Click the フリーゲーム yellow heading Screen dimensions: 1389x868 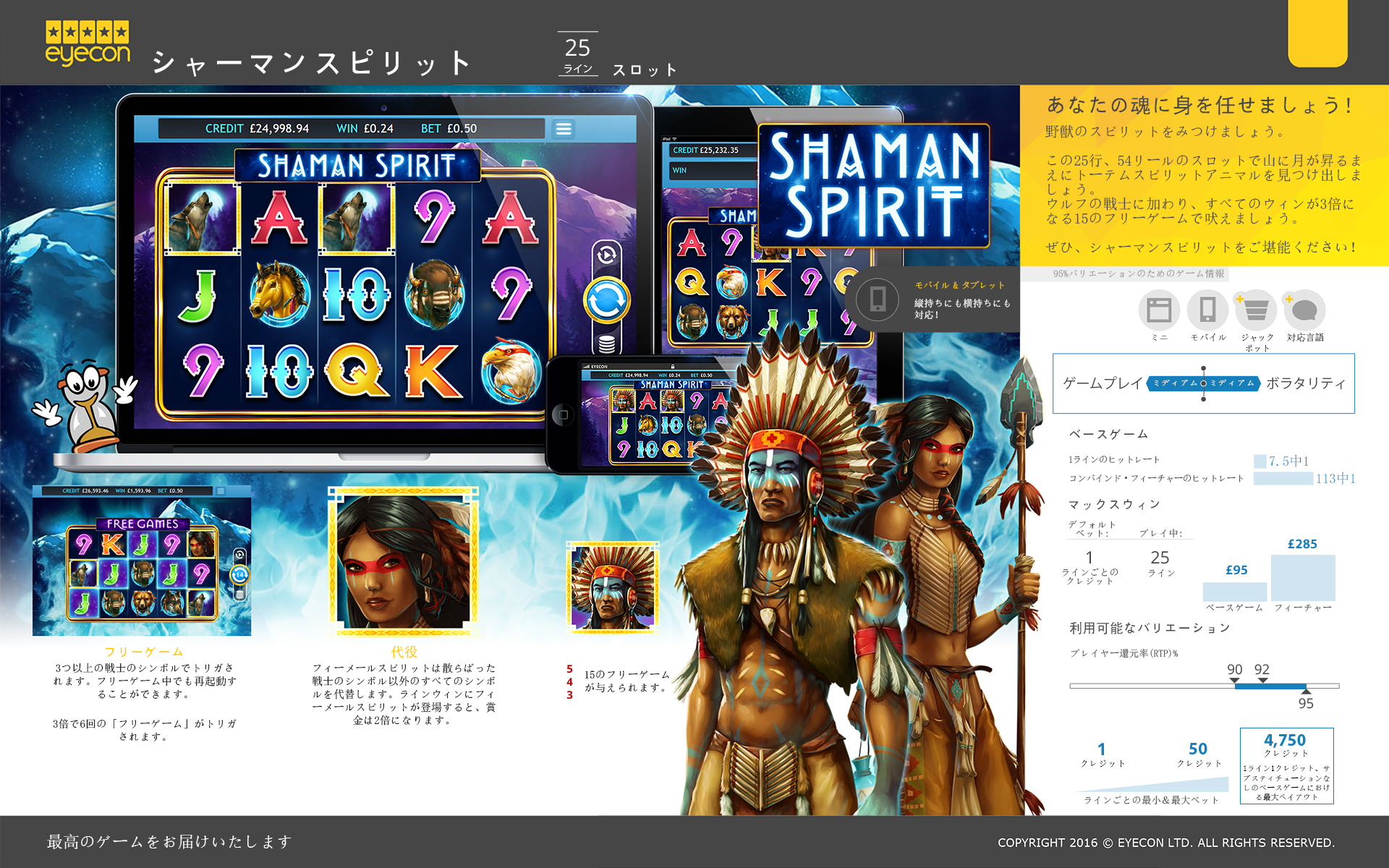143,652
